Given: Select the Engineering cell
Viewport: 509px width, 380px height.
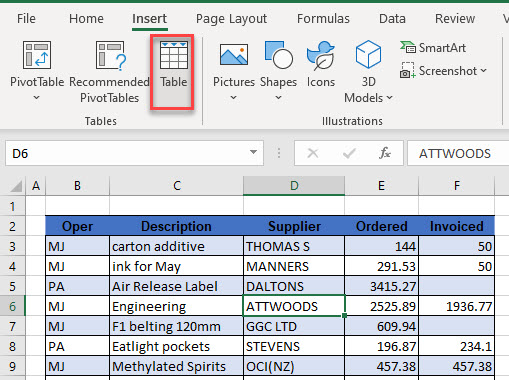Looking at the screenshot, I should tap(177, 306).
